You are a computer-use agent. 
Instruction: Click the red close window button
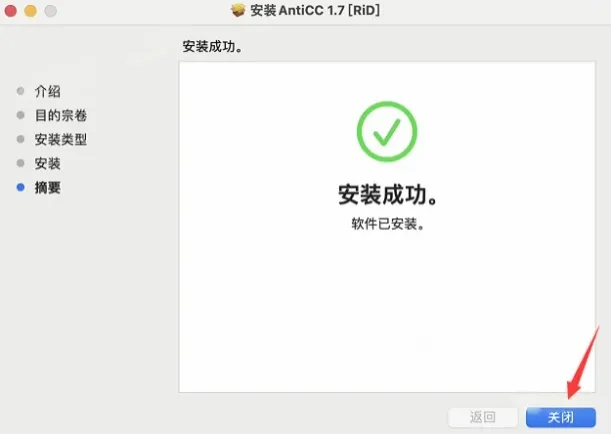(x=11, y=11)
